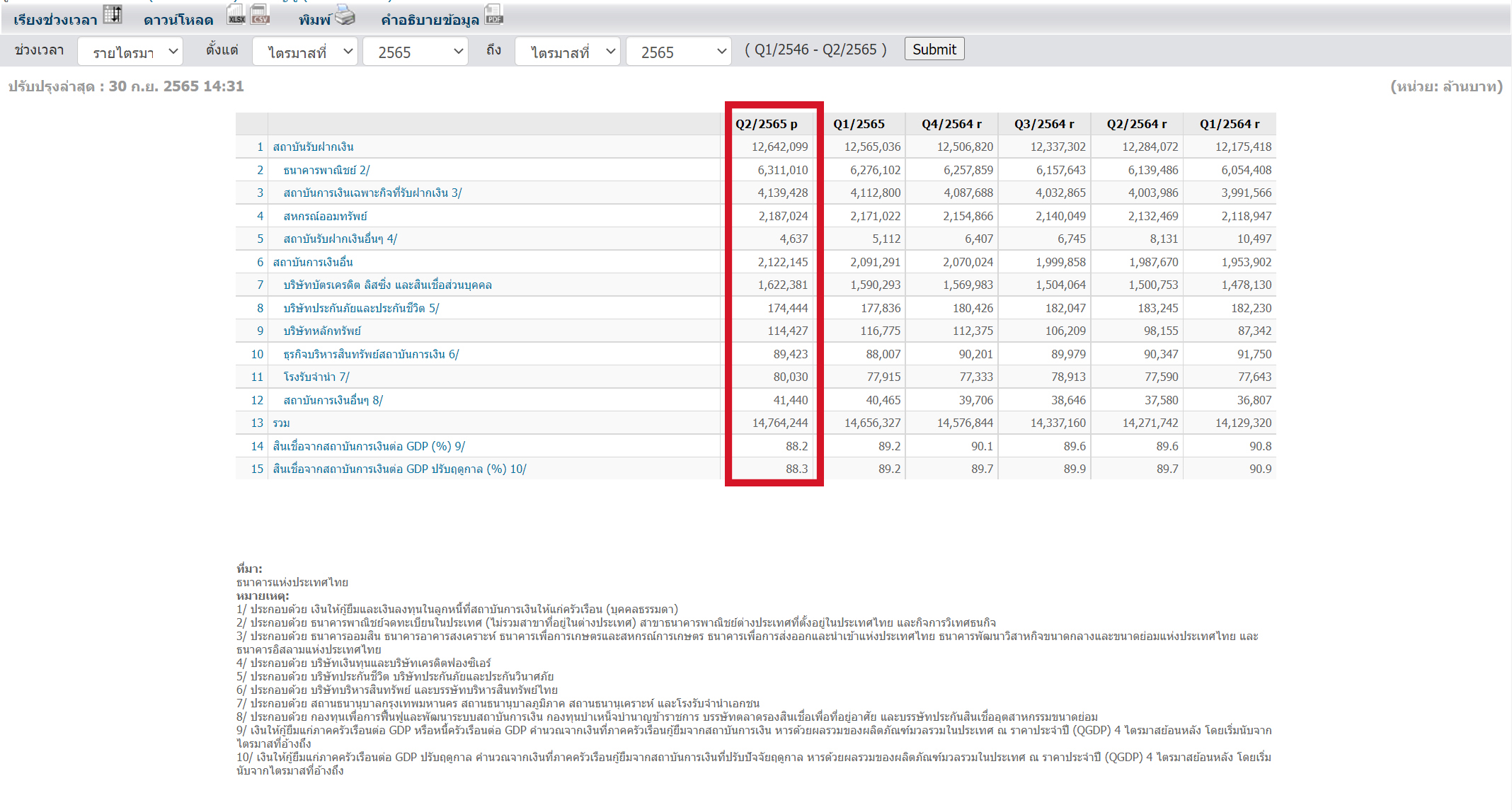
Task: Select the Q2/2565 p column header
Action: [766, 124]
